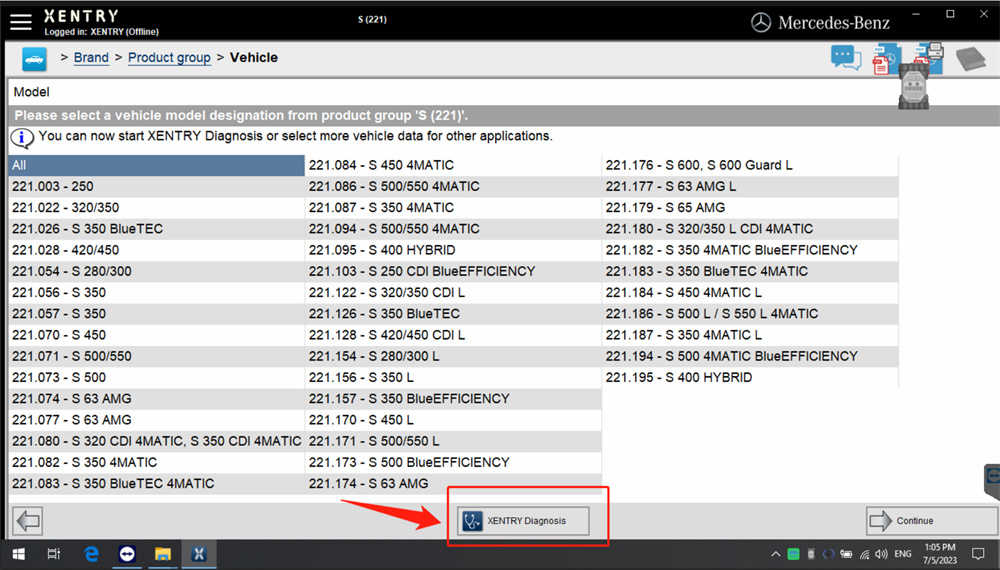1000x570 pixels.
Task: Open the XENTRY hamburger main menu
Action: [x=20, y=20]
